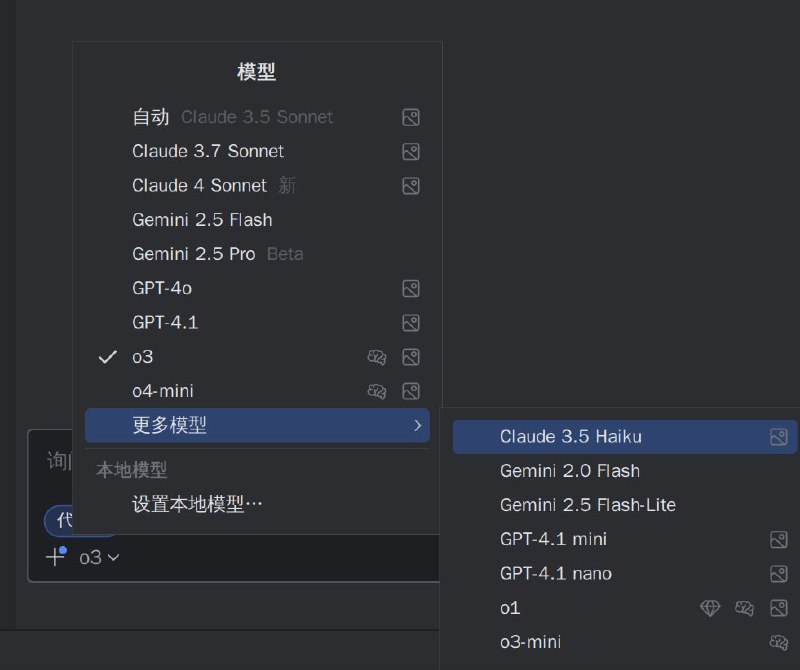Click the plus add-context icon near the o3 selector
This screenshot has height=670, width=800.
(55, 556)
